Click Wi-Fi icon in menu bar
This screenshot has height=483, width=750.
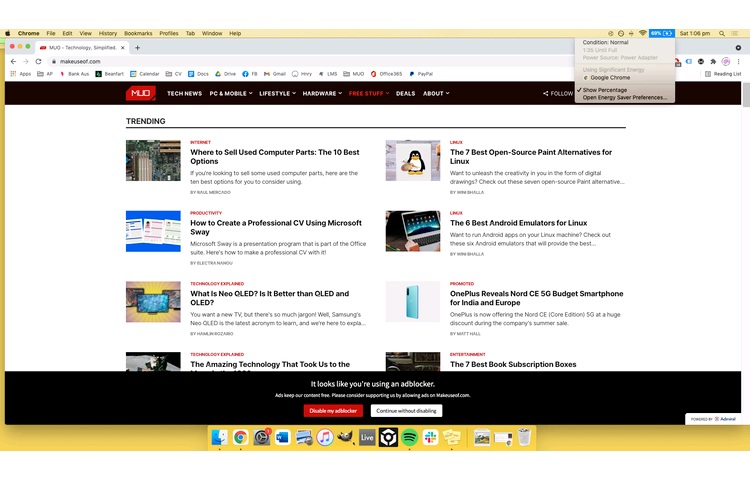[642, 33]
